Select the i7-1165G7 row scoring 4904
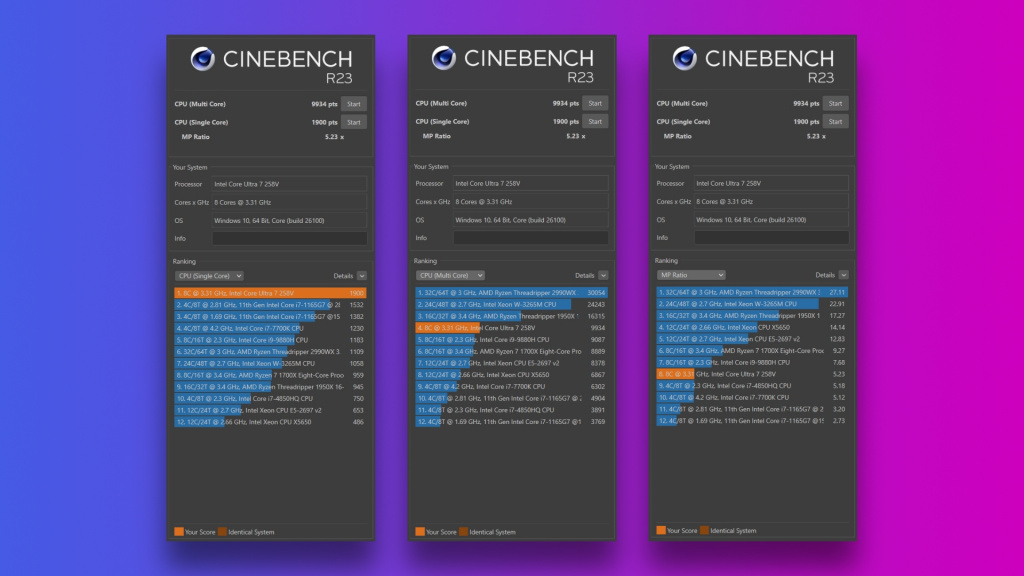Image resolution: width=1024 pixels, height=576 pixels. point(511,398)
